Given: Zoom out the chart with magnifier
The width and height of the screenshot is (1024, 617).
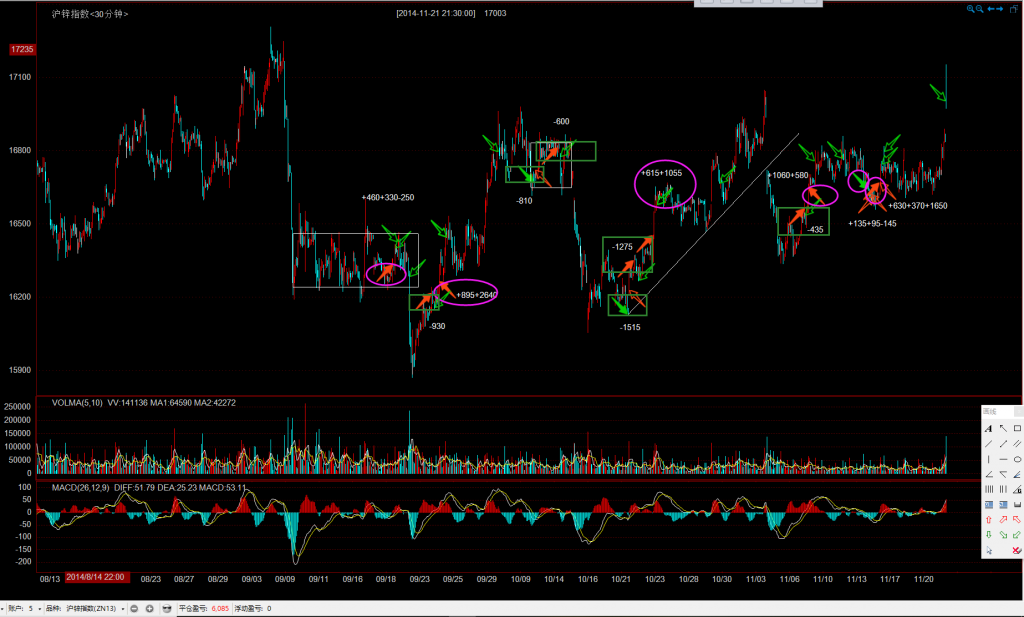Looking at the screenshot, I should (x=980, y=9).
